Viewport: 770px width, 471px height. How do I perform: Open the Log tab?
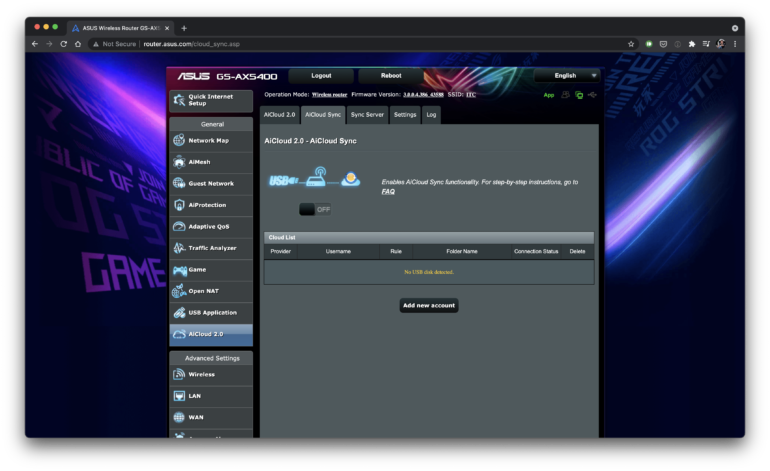[x=431, y=115]
